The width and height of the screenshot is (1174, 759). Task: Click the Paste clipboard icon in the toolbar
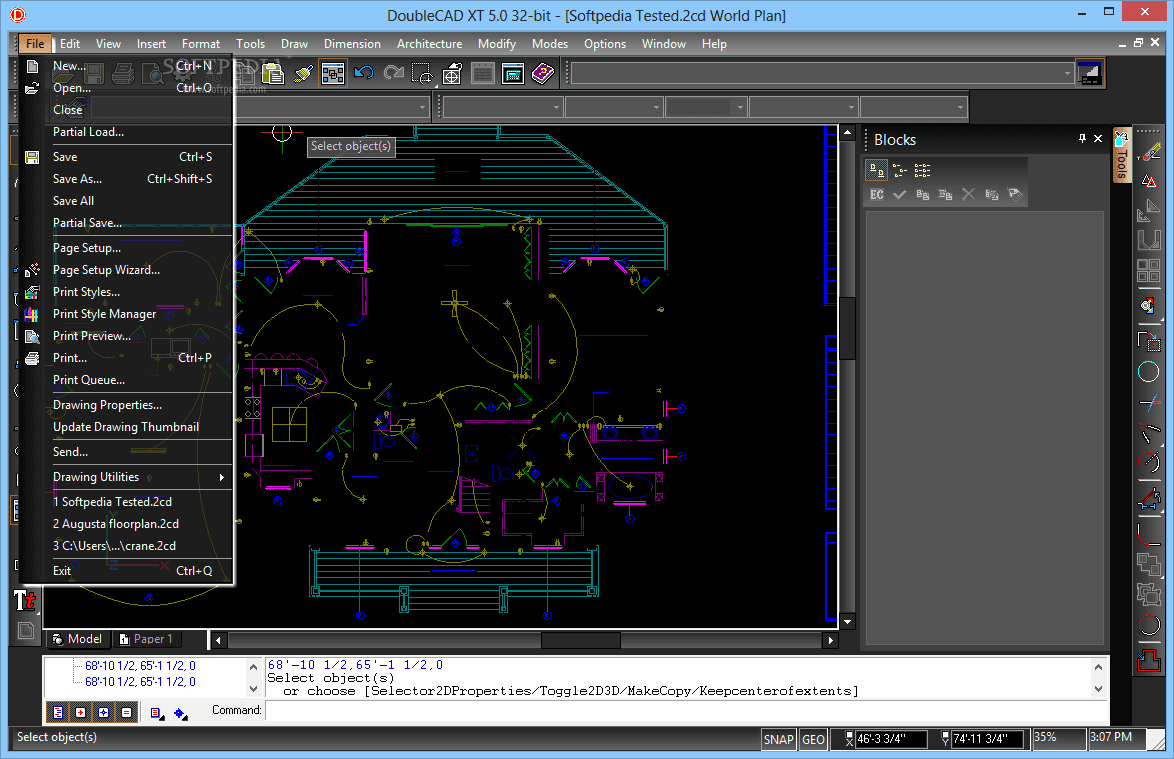tap(273, 73)
